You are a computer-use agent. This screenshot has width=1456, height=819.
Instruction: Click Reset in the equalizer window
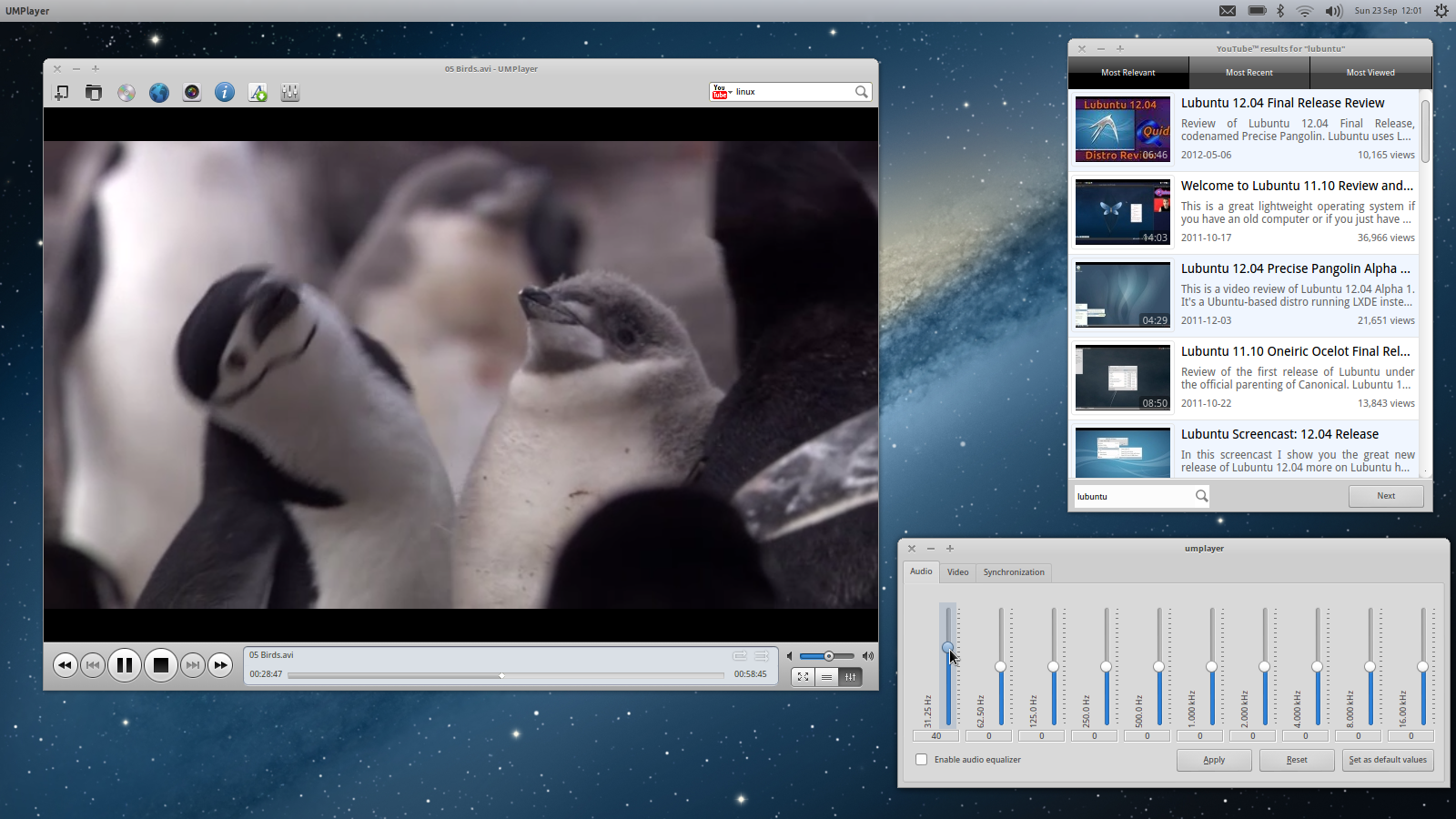click(1297, 760)
